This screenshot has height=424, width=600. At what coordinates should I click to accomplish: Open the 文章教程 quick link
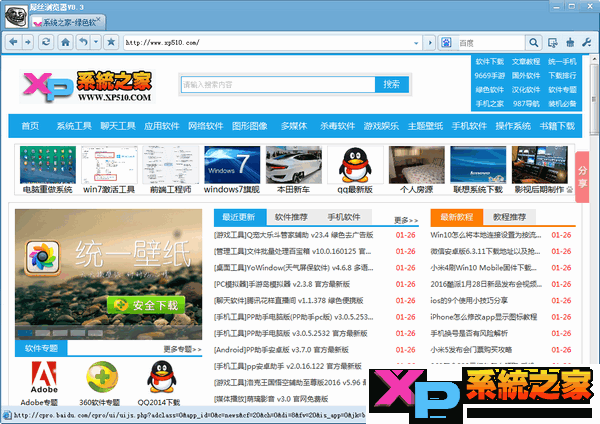pyautogui.click(x=526, y=62)
